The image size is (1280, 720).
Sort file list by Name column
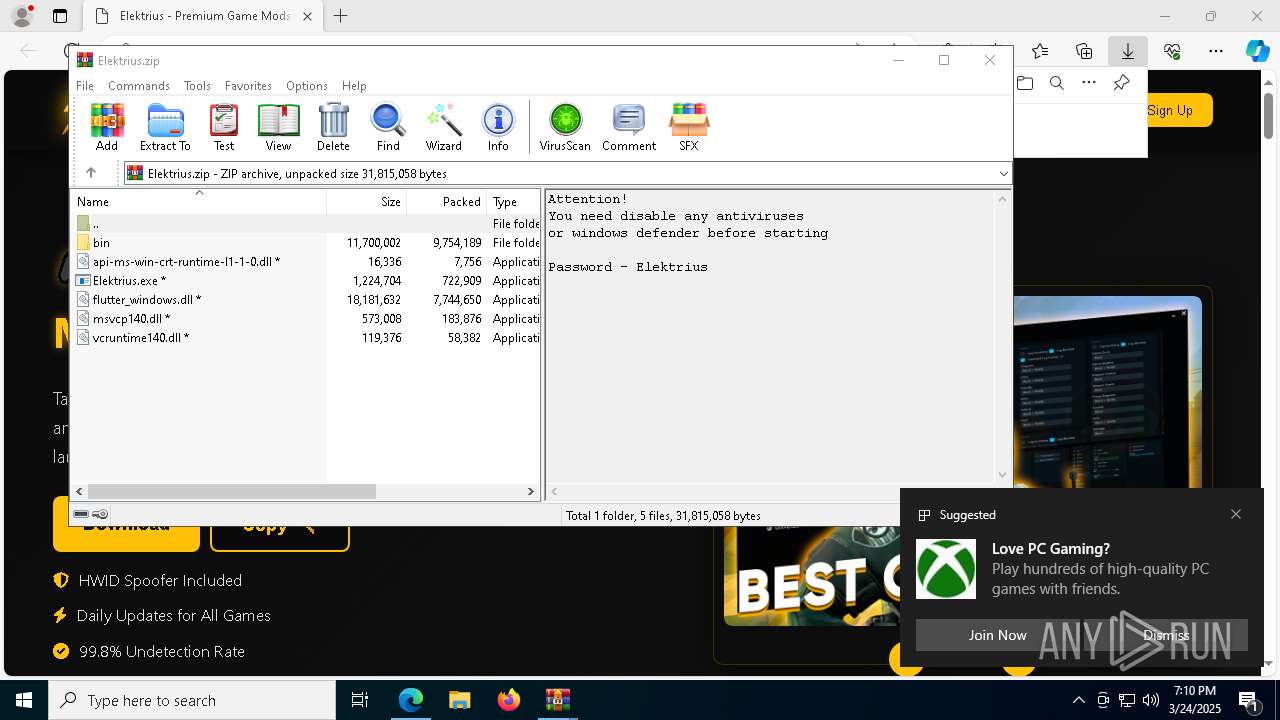click(198, 201)
